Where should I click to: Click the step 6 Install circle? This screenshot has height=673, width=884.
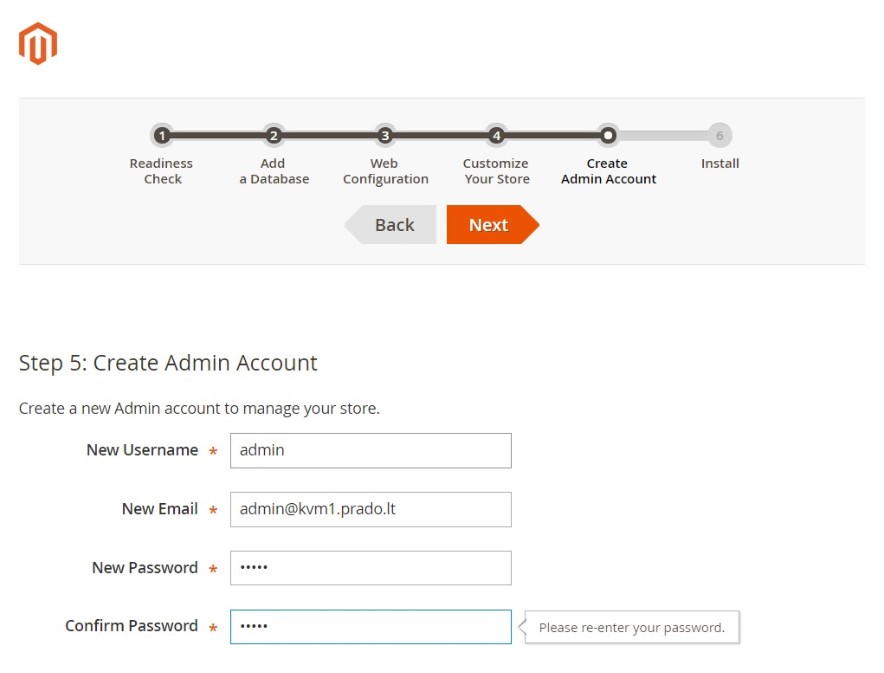coord(719,135)
